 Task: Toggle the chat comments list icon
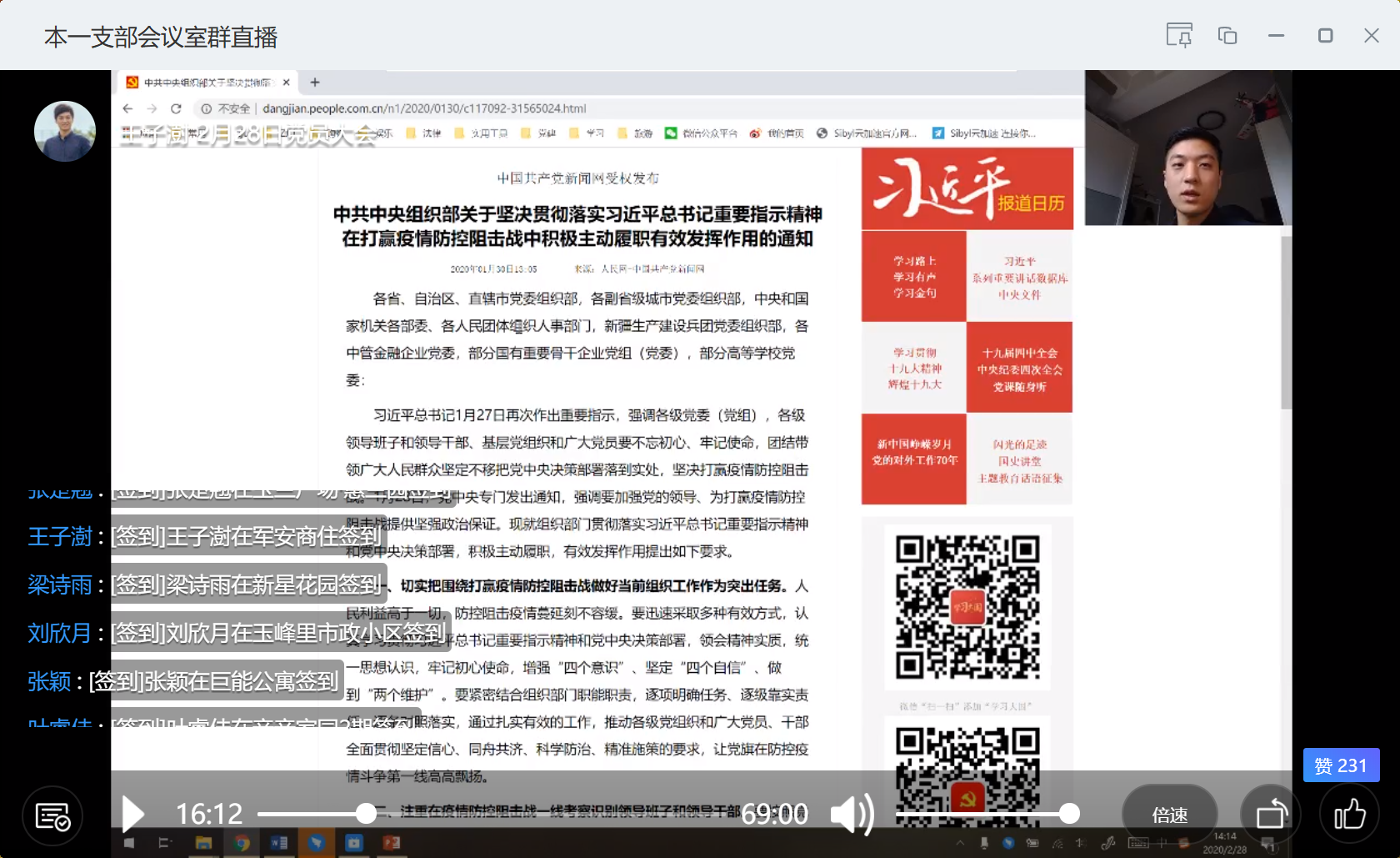pyautogui.click(x=52, y=816)
